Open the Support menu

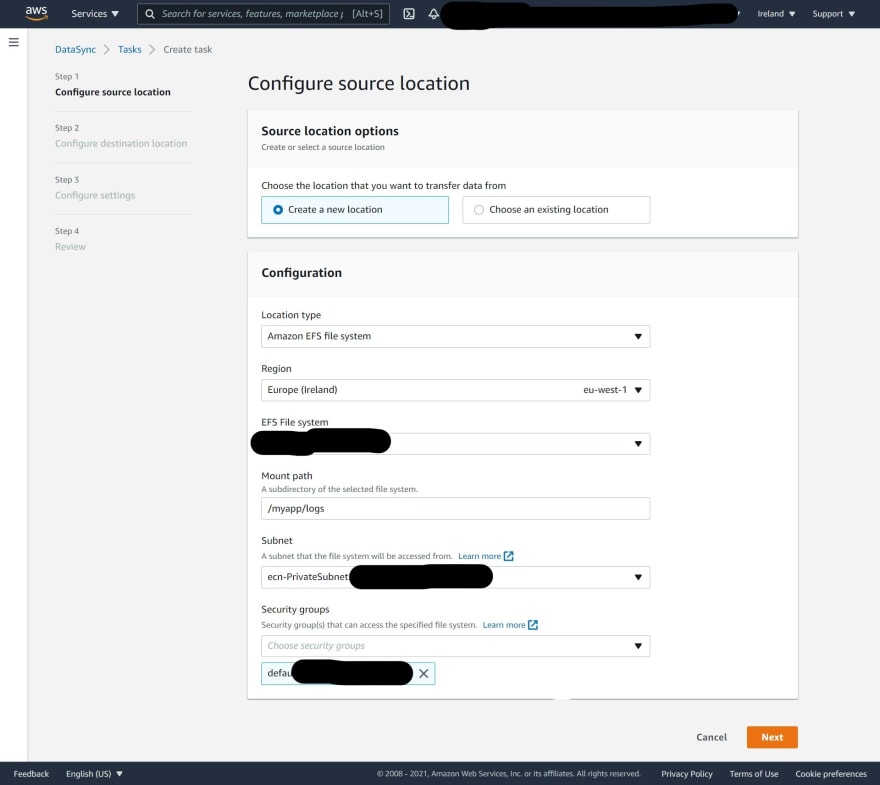click(x=833, y=13)
